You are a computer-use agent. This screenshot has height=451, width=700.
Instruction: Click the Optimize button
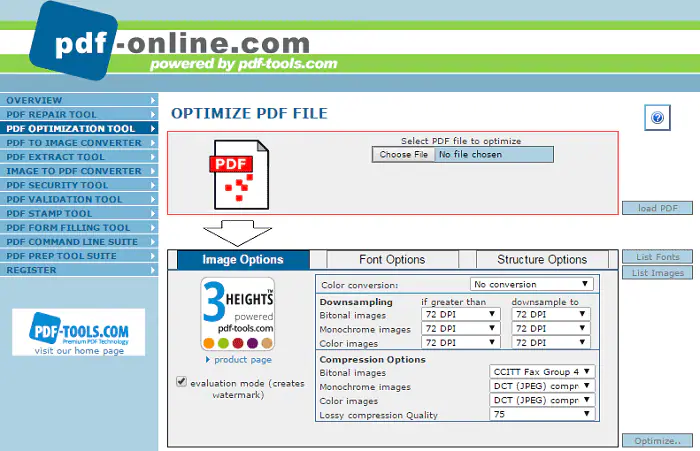pyautogui.click(x=657, y=441)
